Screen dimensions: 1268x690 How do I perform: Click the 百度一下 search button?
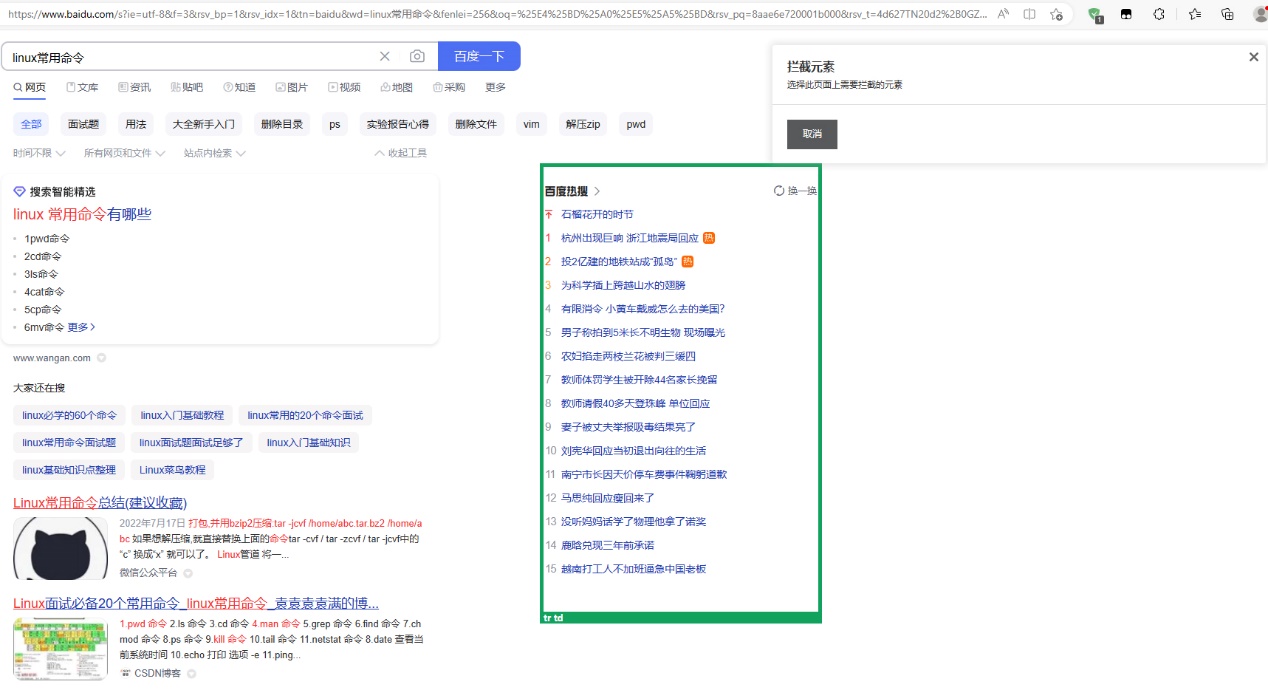coord(479,57)
